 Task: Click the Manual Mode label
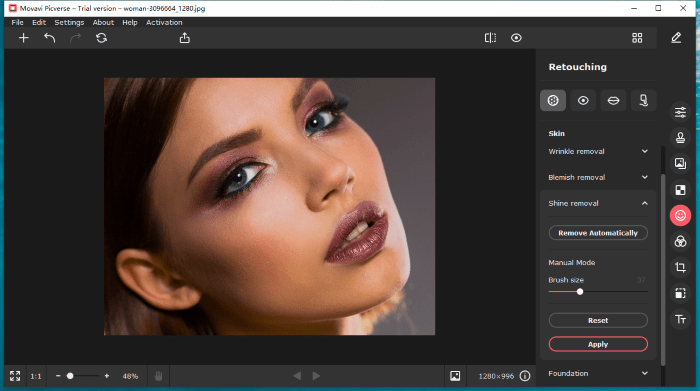[571, 262]
